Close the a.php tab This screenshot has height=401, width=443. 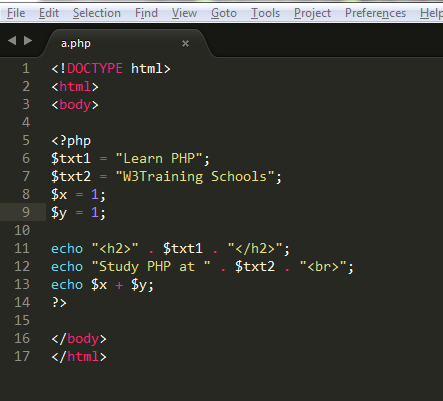[x=185, y=43]
